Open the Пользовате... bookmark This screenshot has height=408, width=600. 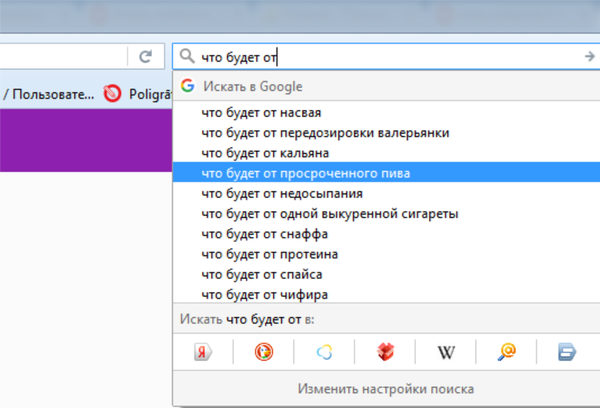point(48,94)
